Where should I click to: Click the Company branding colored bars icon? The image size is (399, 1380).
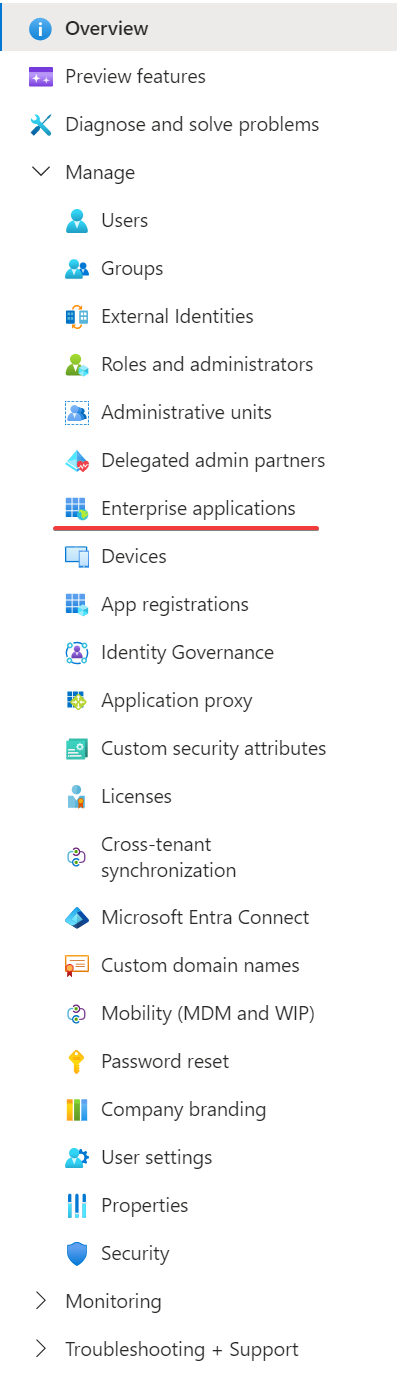77,1110
